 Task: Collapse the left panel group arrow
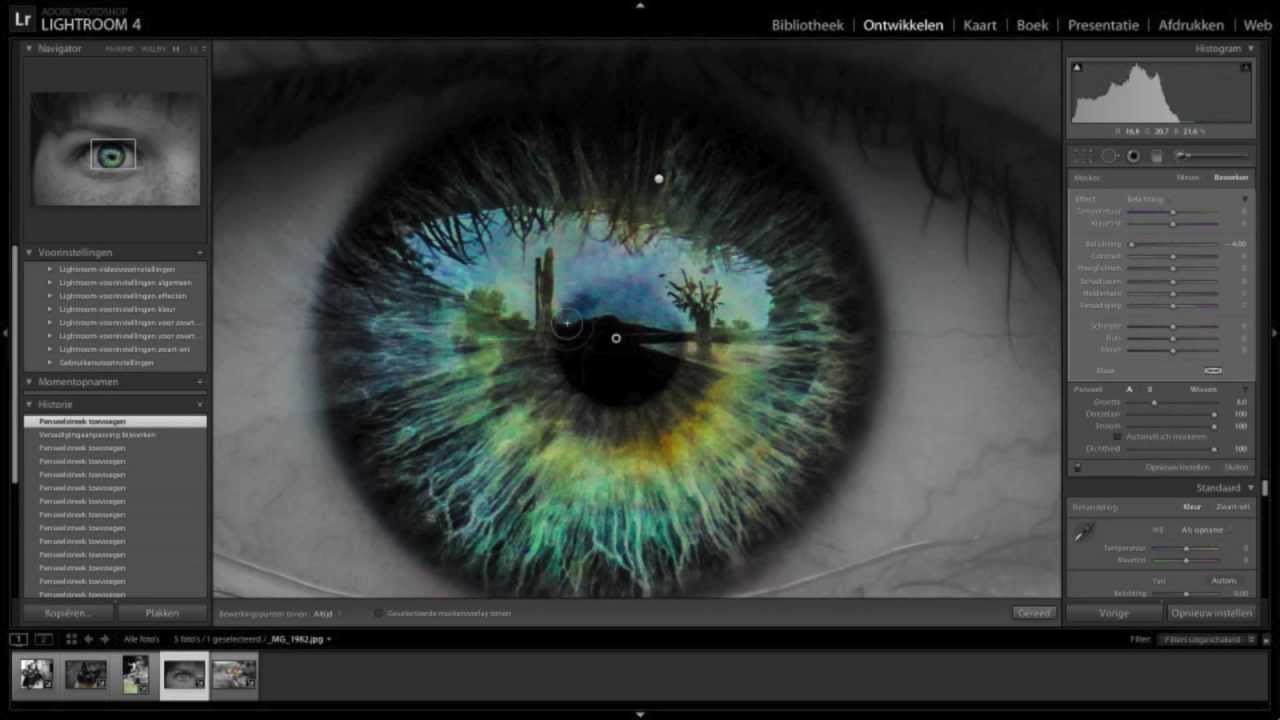click(5, 333)
